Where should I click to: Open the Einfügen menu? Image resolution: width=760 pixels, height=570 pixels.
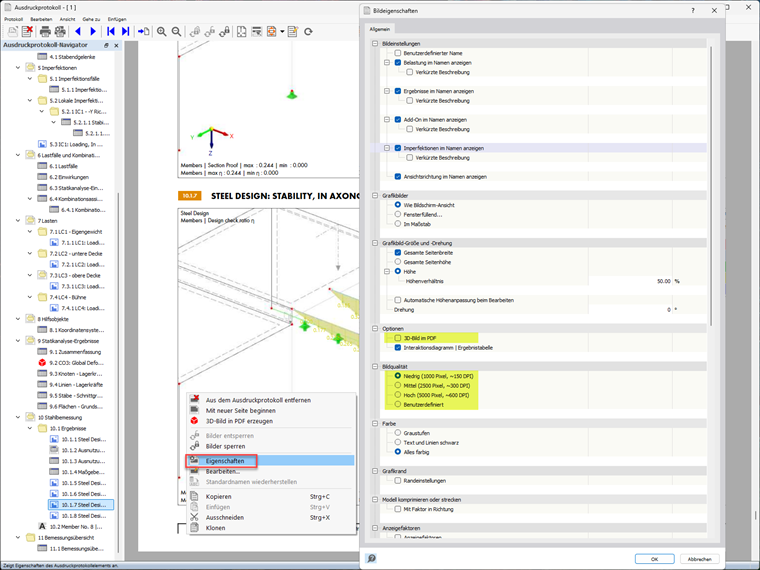tap(117, 19)
